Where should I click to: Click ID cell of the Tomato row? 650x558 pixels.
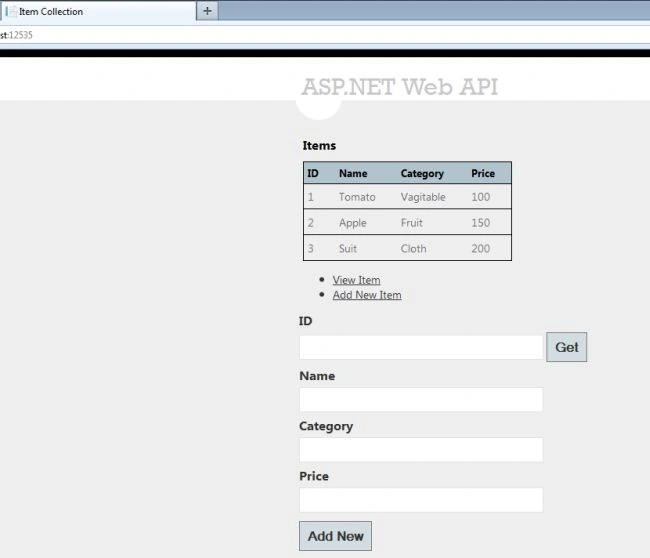311,197
